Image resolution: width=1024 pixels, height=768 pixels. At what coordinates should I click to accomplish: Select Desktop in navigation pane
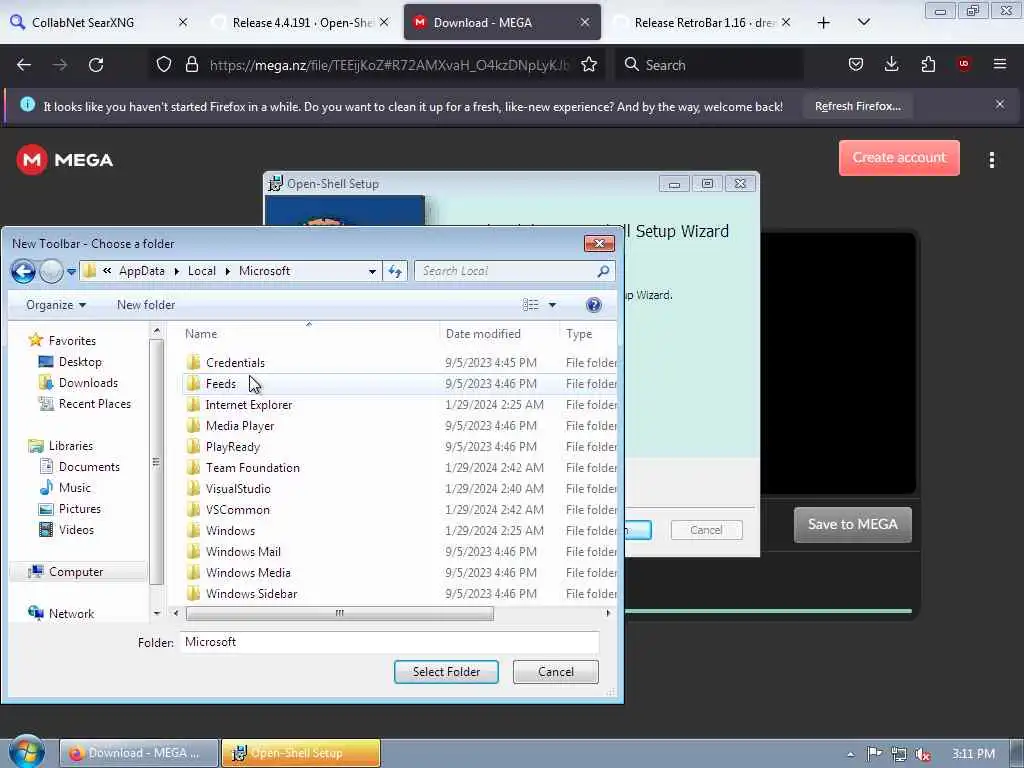coord(80,362)
